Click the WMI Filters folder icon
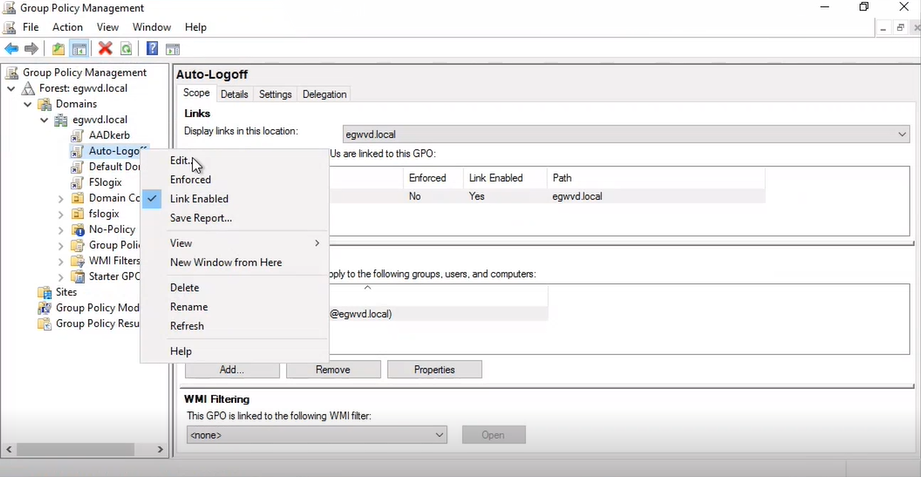This screenshot has width=921, height=477. 78,261
